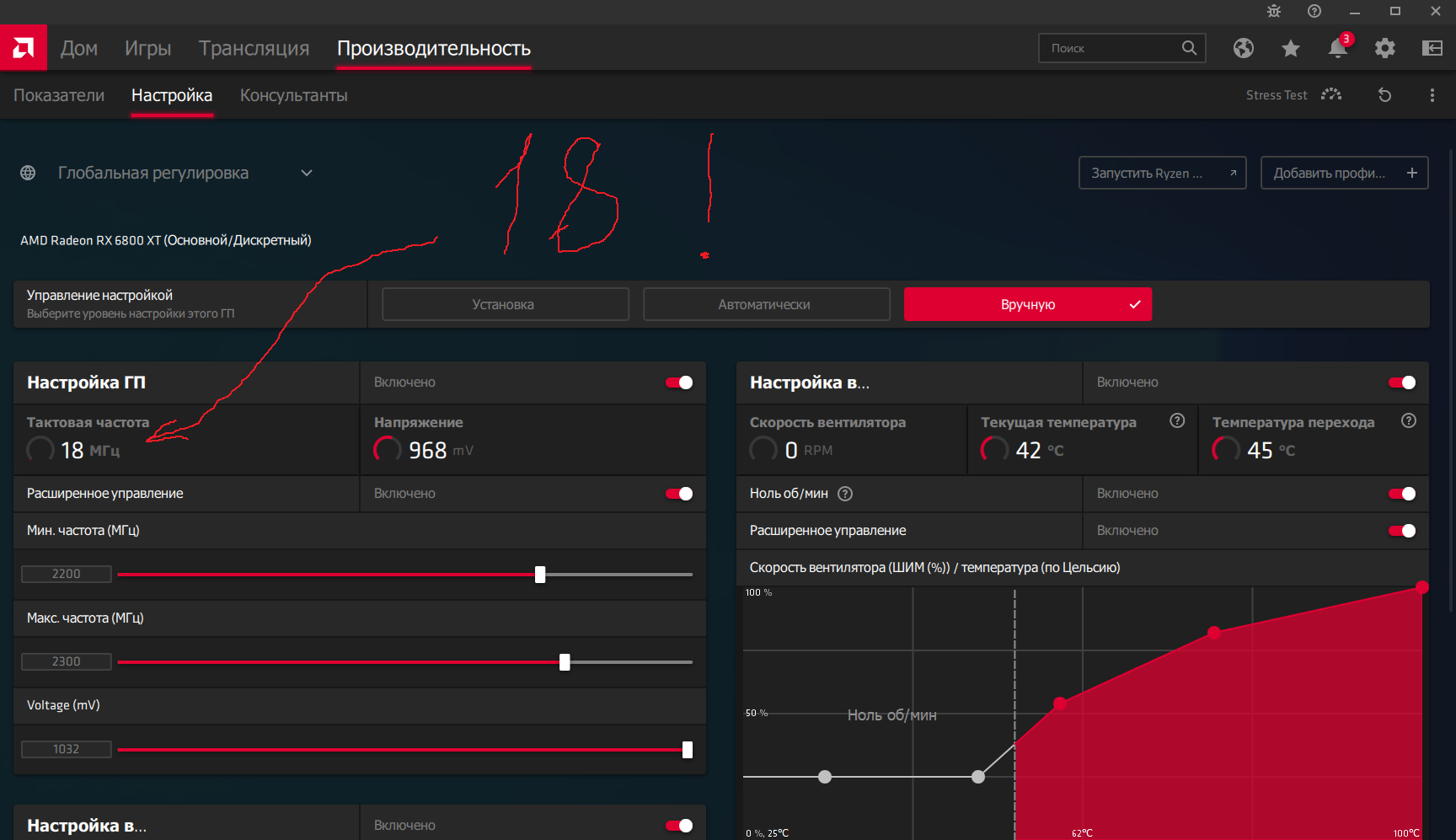This screenshot has height=840, width=1456.
Task: Open the bug report icon in title bar
Action: [x=1274, y=11]
